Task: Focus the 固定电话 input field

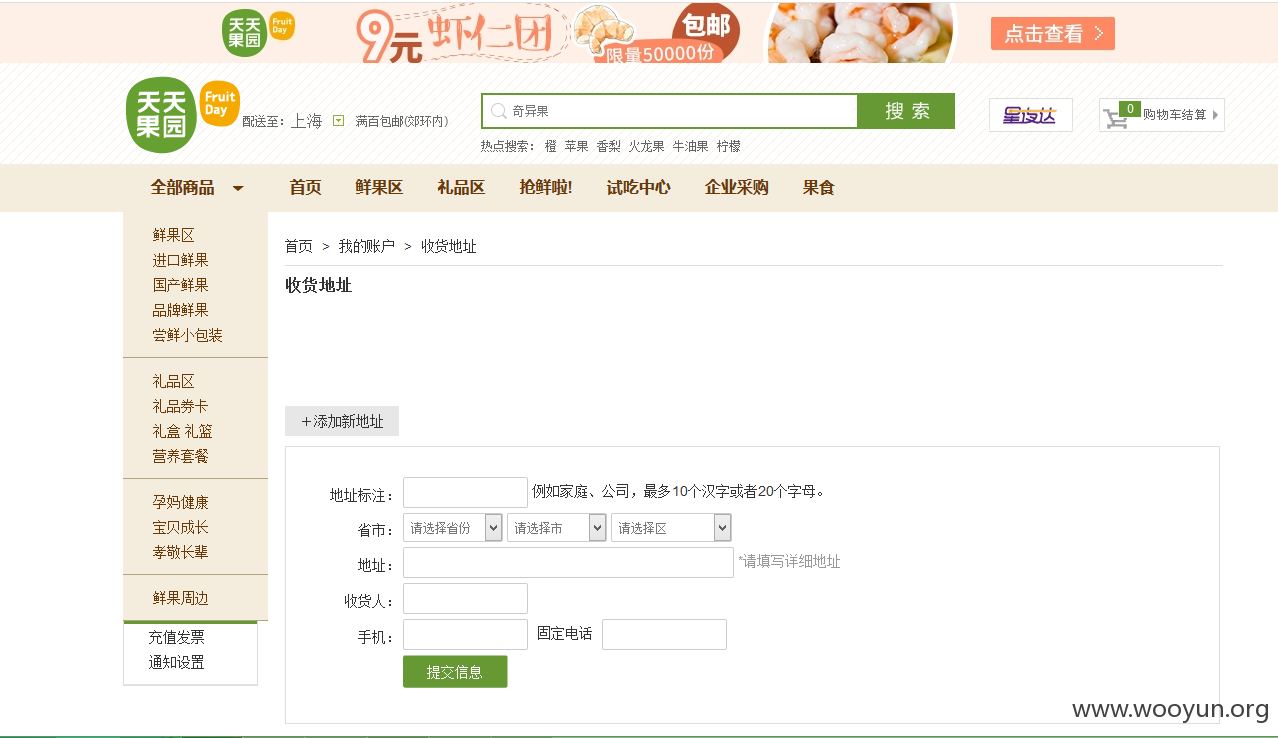Action: click(x=664, y=635)
